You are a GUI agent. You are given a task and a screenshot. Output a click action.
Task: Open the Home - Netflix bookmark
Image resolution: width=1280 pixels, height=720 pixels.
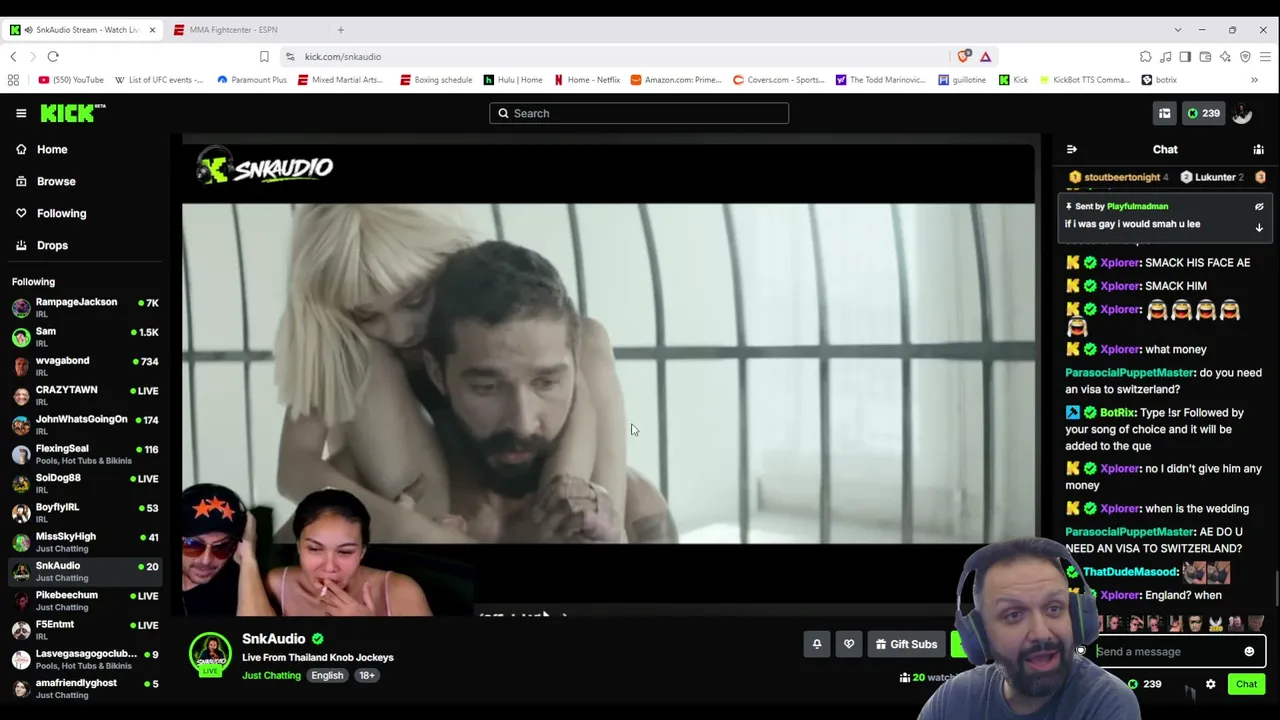pyautogui.click(x=587, y=80)
